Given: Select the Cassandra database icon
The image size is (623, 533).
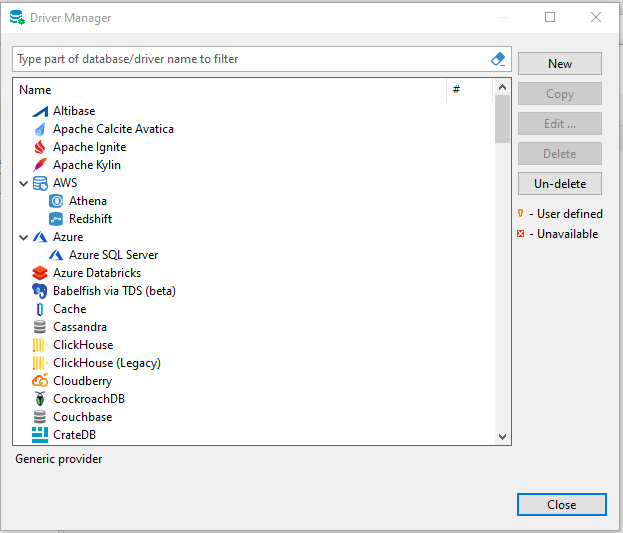Looking at the screenshot, I should [40, 327].
